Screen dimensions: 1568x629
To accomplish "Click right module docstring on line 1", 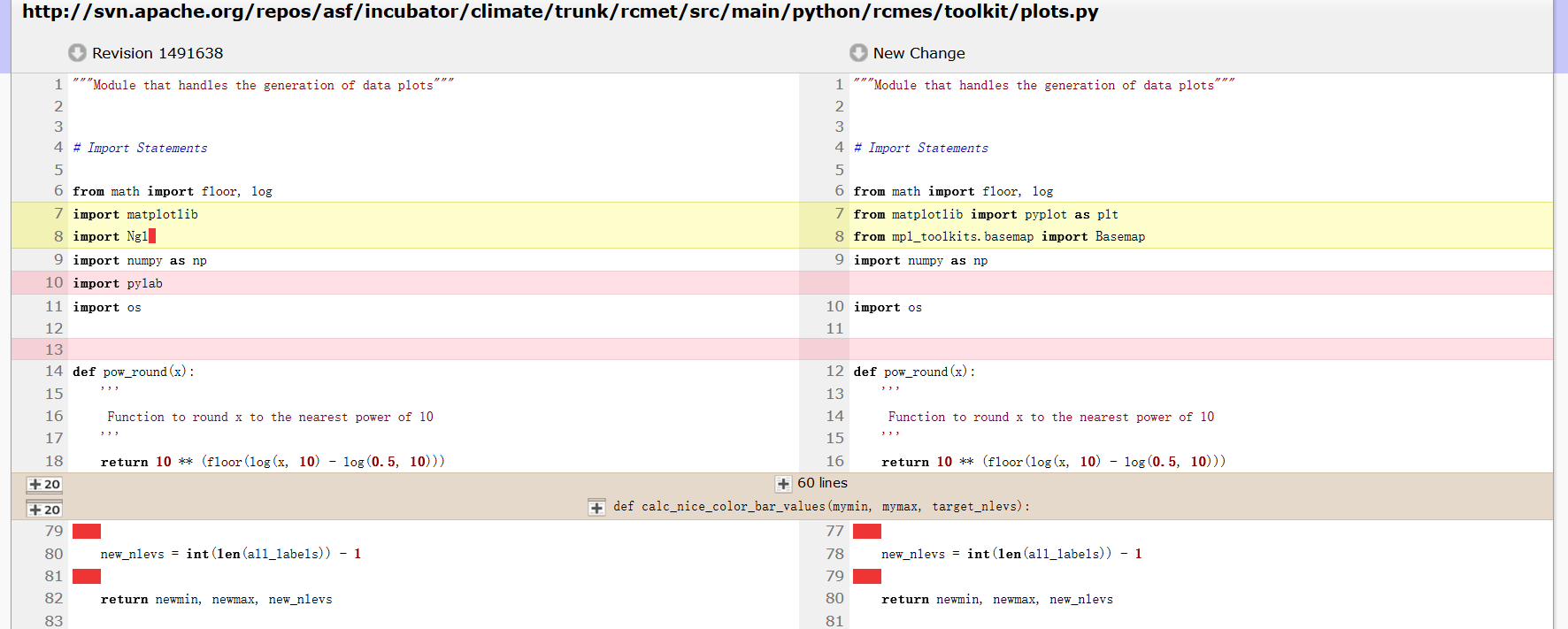I will pyautogui.click(x=1044, y=85).
